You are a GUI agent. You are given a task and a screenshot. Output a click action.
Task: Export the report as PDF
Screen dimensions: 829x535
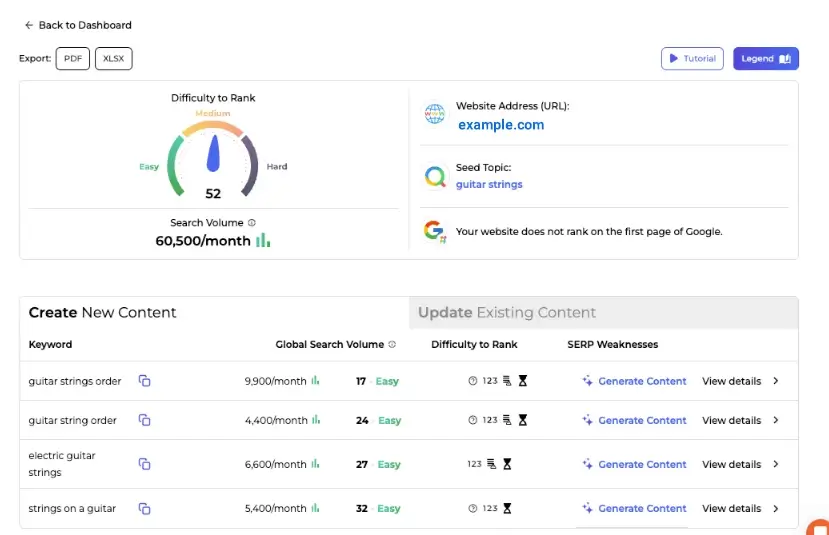73,59
